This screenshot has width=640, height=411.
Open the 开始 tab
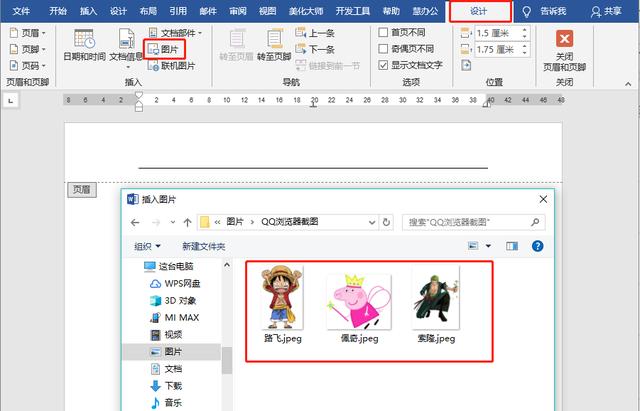[x=58, y=11]
